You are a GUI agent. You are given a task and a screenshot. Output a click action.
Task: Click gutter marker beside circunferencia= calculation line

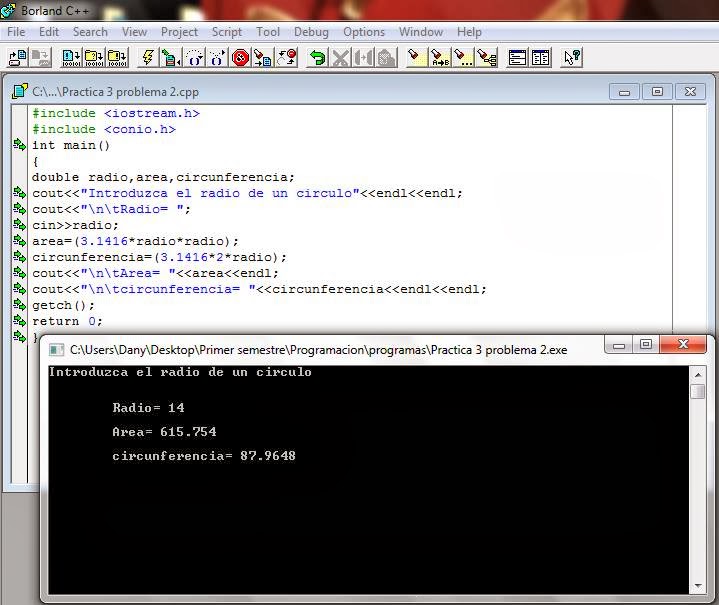tap(20, 257)
